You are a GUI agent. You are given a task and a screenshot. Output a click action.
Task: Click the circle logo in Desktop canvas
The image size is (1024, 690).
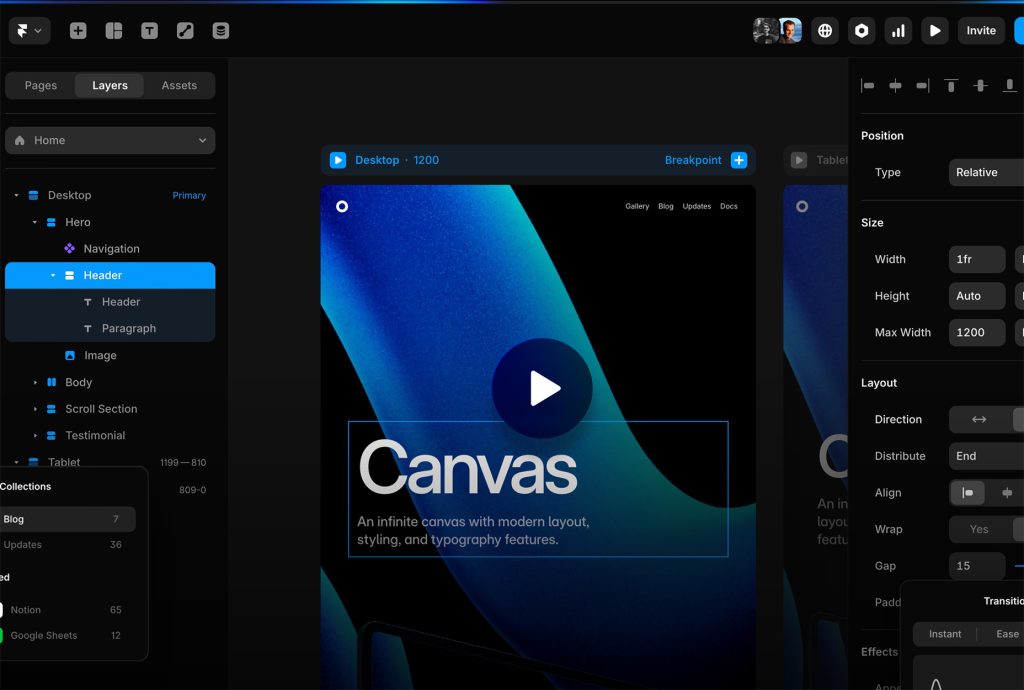pyautogui.click(x=342, y=206)
